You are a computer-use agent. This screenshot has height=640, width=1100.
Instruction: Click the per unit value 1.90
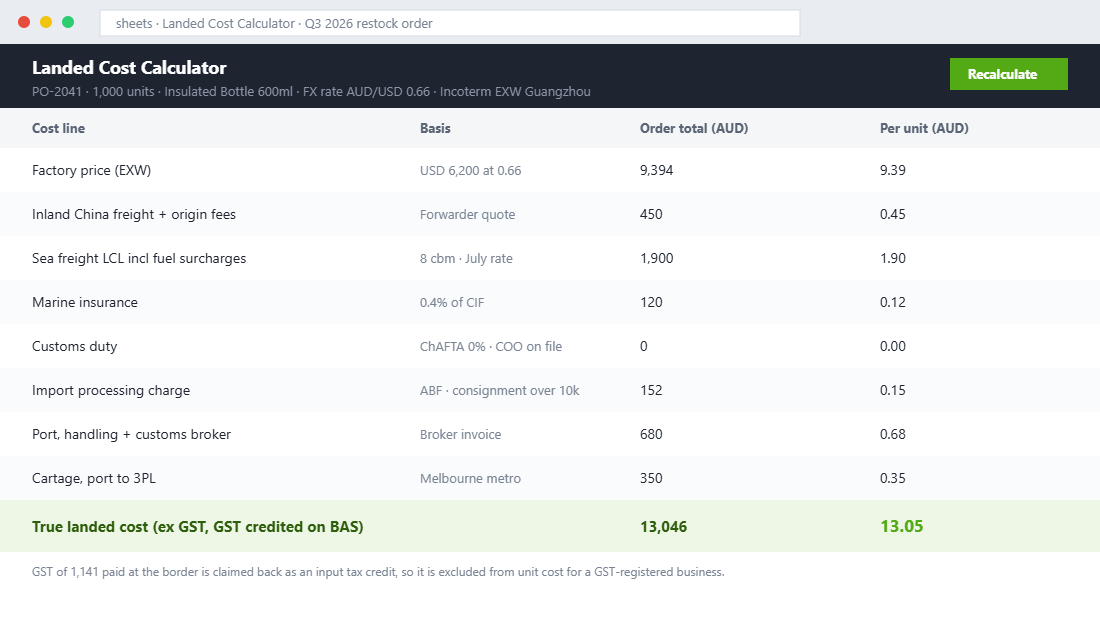tap(892, 258)
